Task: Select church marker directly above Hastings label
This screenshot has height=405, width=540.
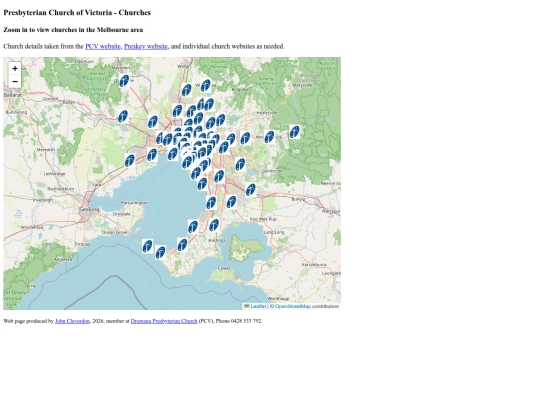Action: (x=214, y=225)
